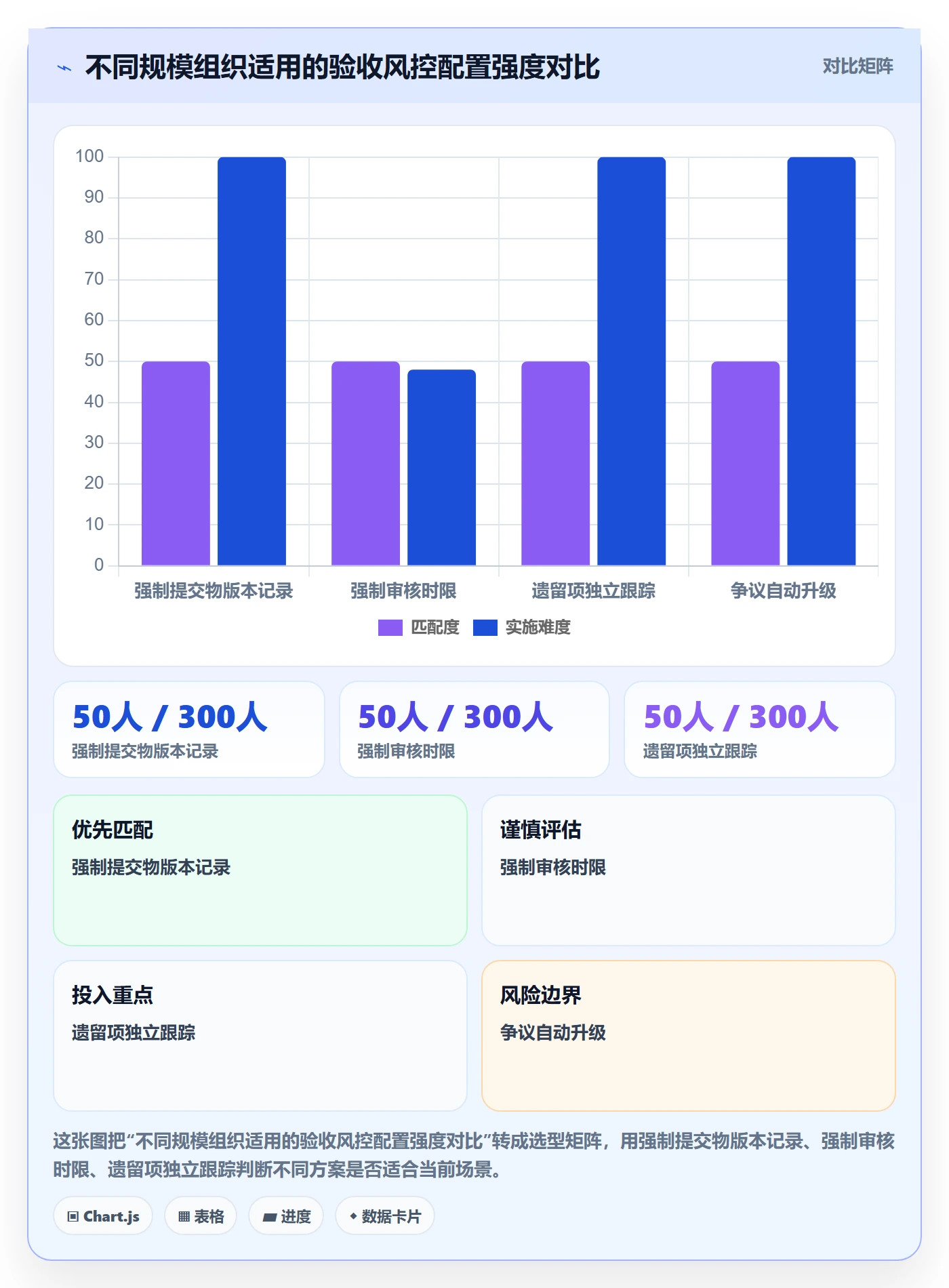
Task: Toggle the 匹配度 legend swatch
Action: click(x=390, y=628)
